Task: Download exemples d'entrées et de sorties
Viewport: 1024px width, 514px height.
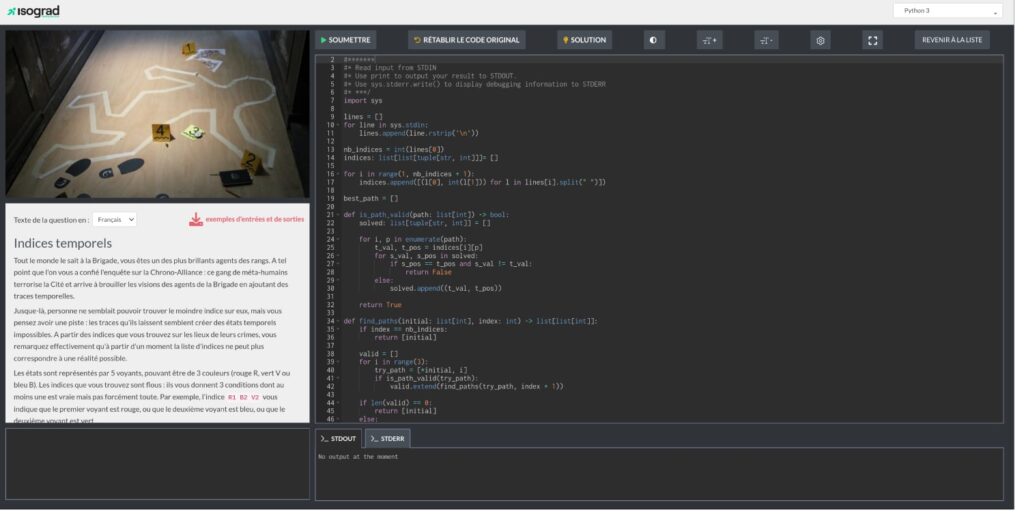Action: coord(254,219)
